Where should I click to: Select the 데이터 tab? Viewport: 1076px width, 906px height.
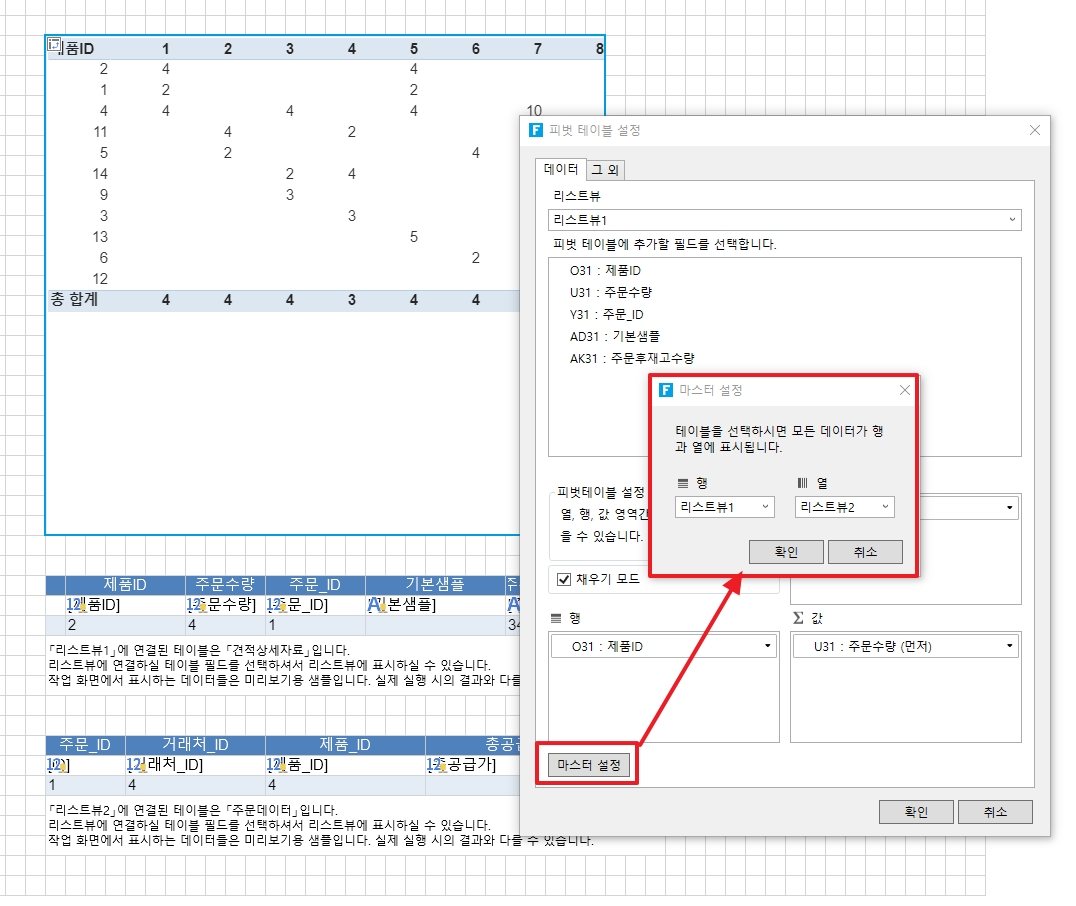tap(560, 169)
